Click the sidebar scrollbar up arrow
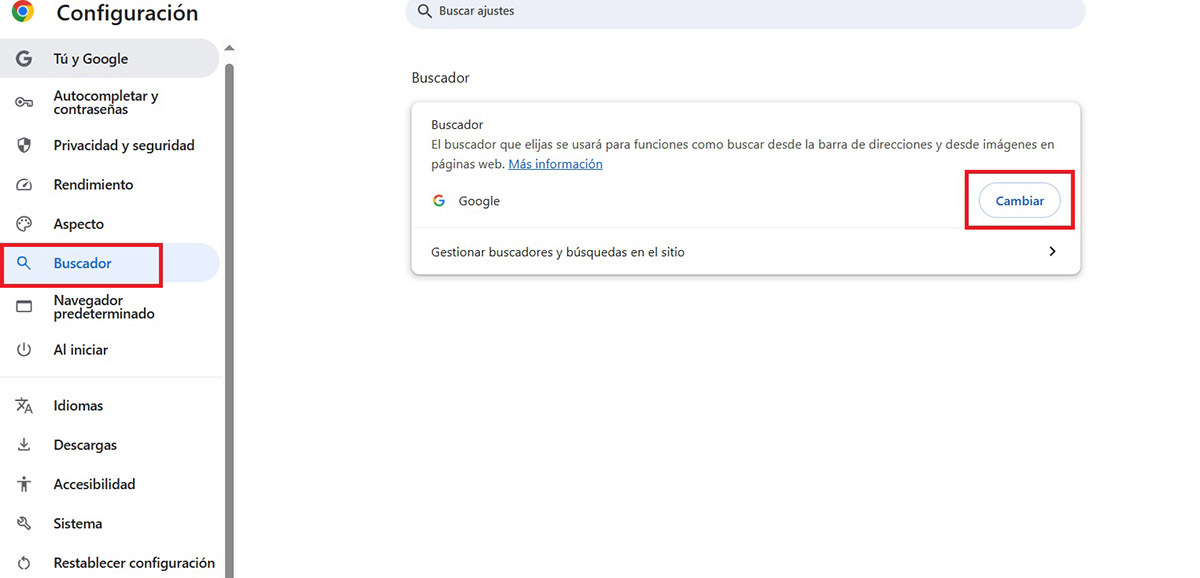 [229, 48]
